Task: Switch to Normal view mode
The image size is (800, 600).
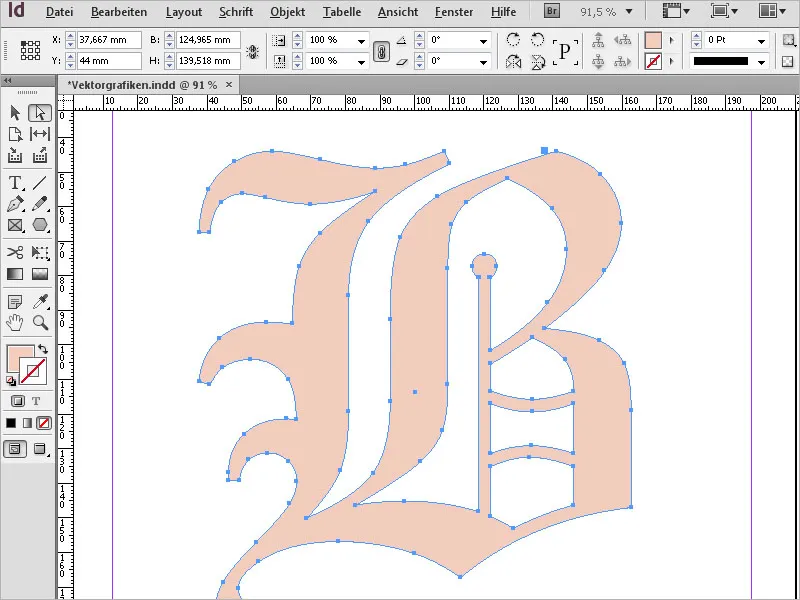Action: coord(15,449)
